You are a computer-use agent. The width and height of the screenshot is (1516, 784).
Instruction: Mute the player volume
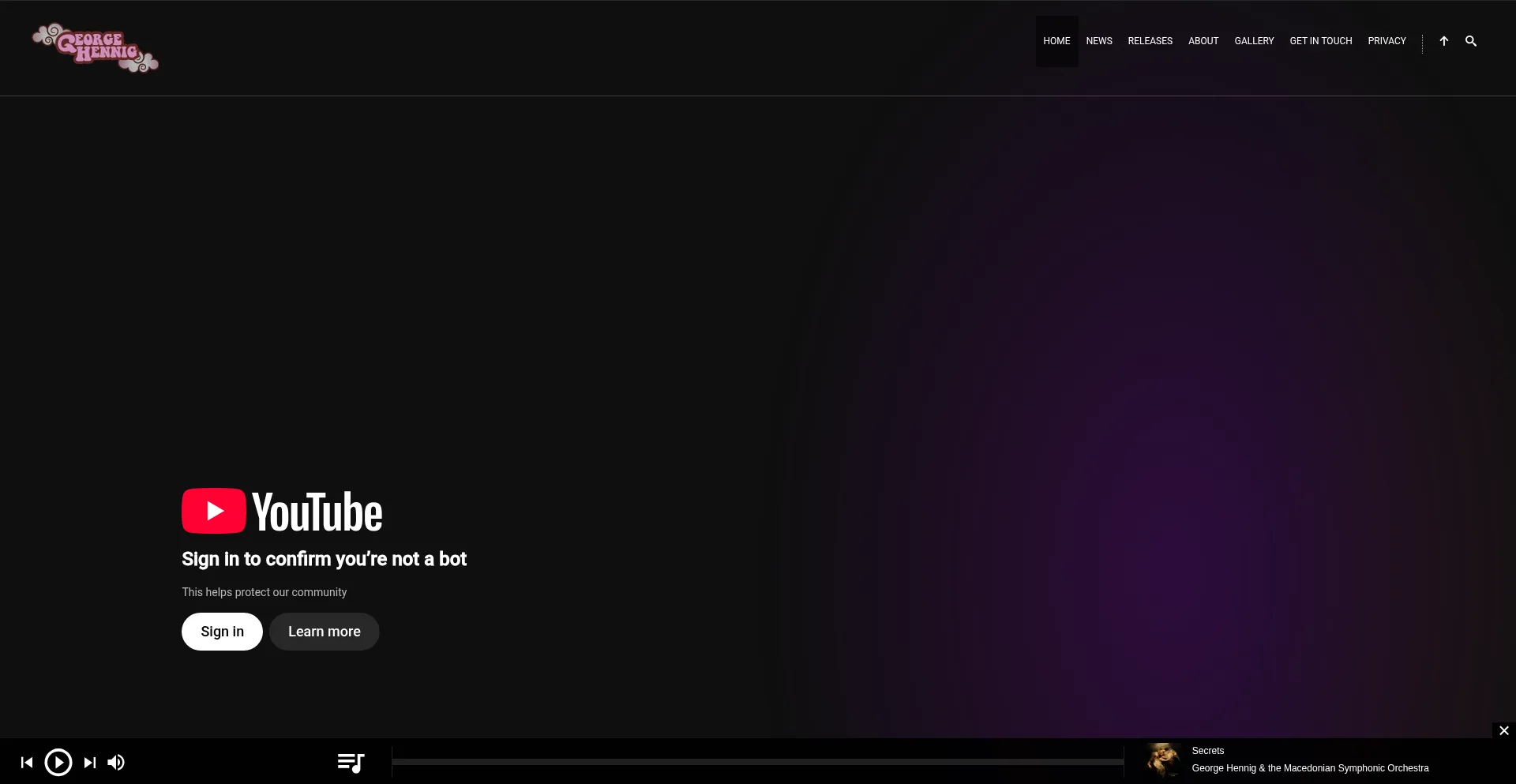pyautogui.click(x=116, y=762)
